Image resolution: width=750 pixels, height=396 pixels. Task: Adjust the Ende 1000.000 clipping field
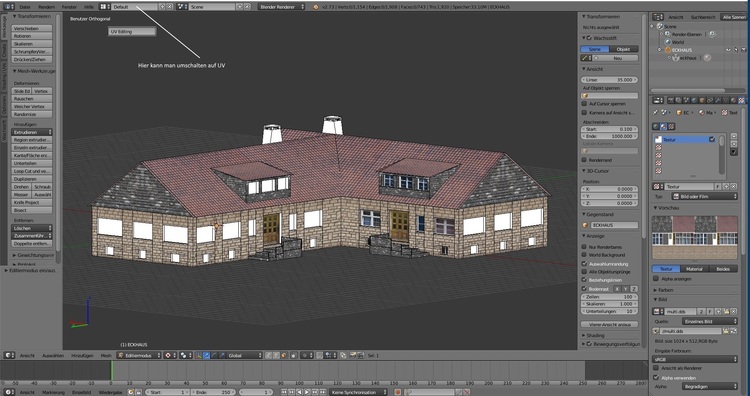point(610,136)
